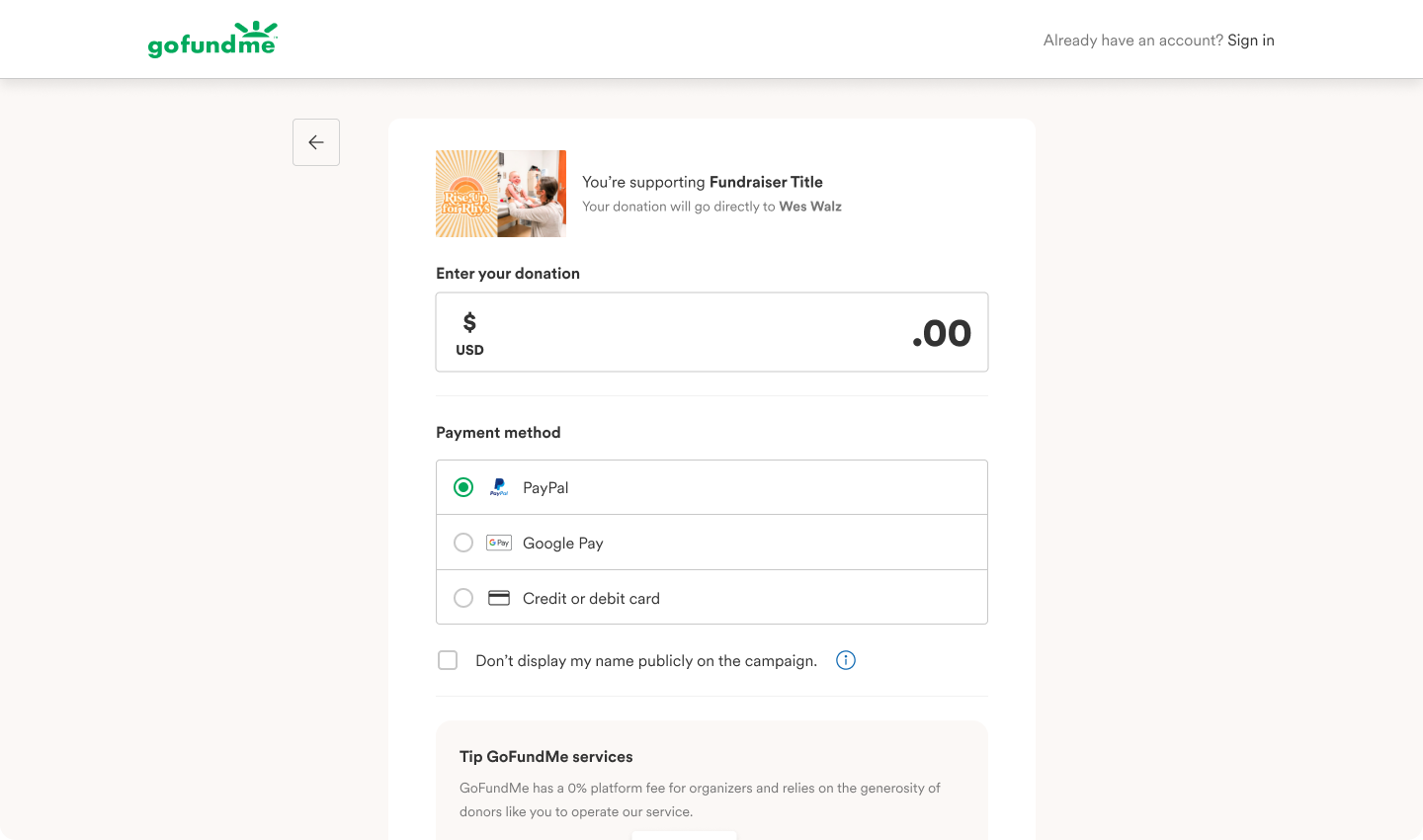
Task: Select the PayPal radio button
Action: click(463, 487)
